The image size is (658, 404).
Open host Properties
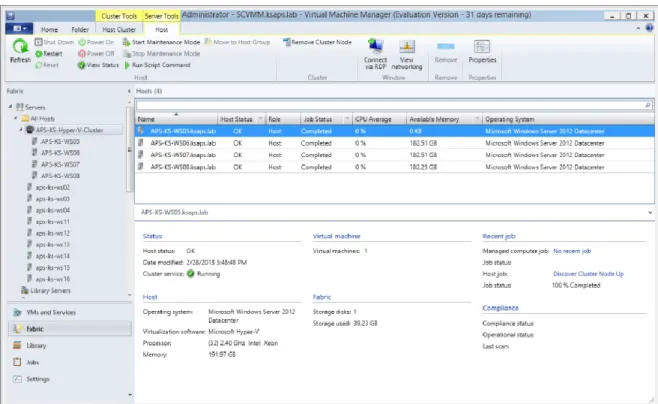pyautogui.click(x=482, y=52)
